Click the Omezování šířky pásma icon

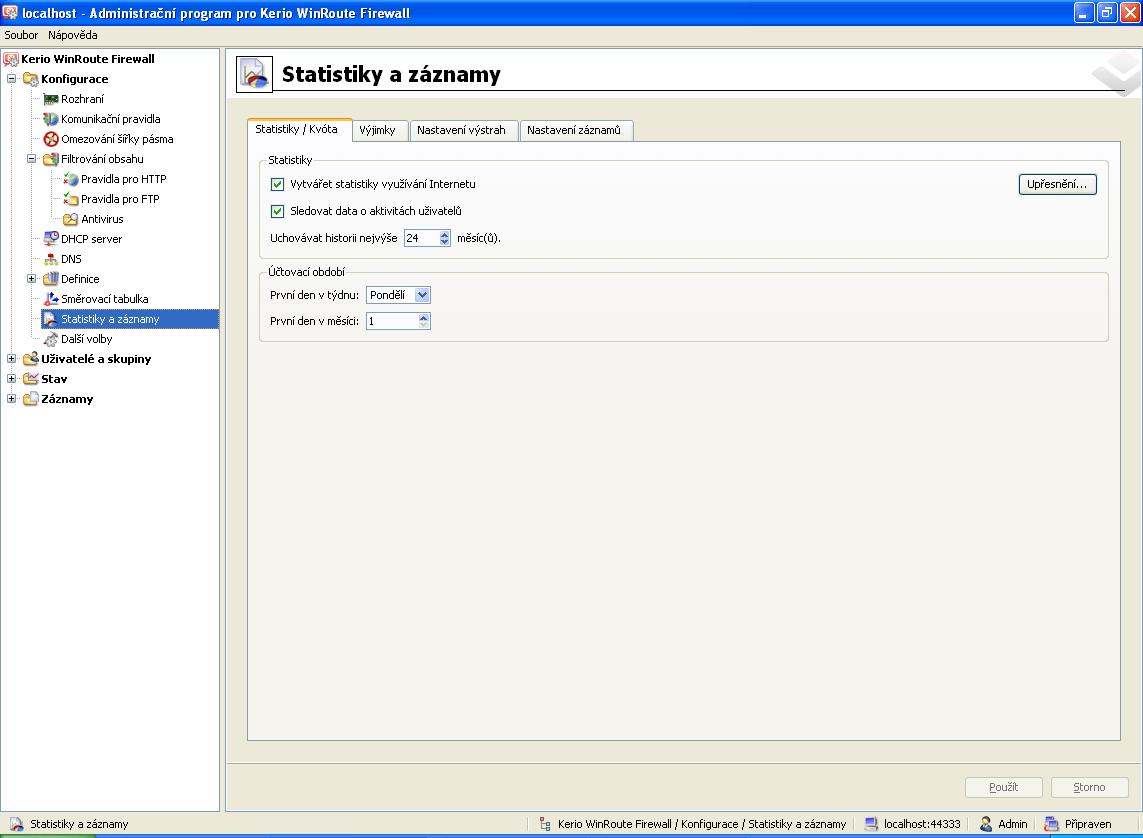tap(51, 139)
